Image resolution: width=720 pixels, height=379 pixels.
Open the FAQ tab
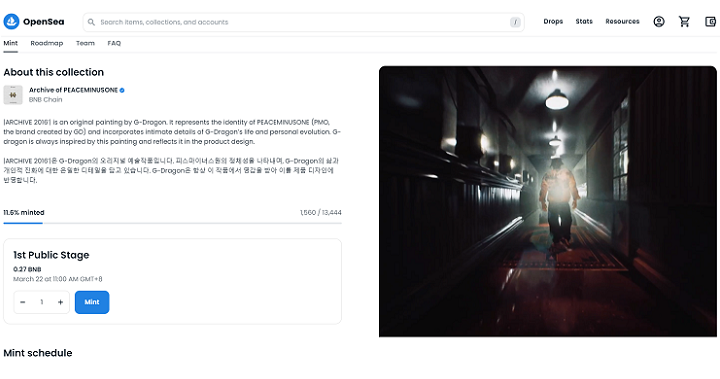click(x=114, y=43)
